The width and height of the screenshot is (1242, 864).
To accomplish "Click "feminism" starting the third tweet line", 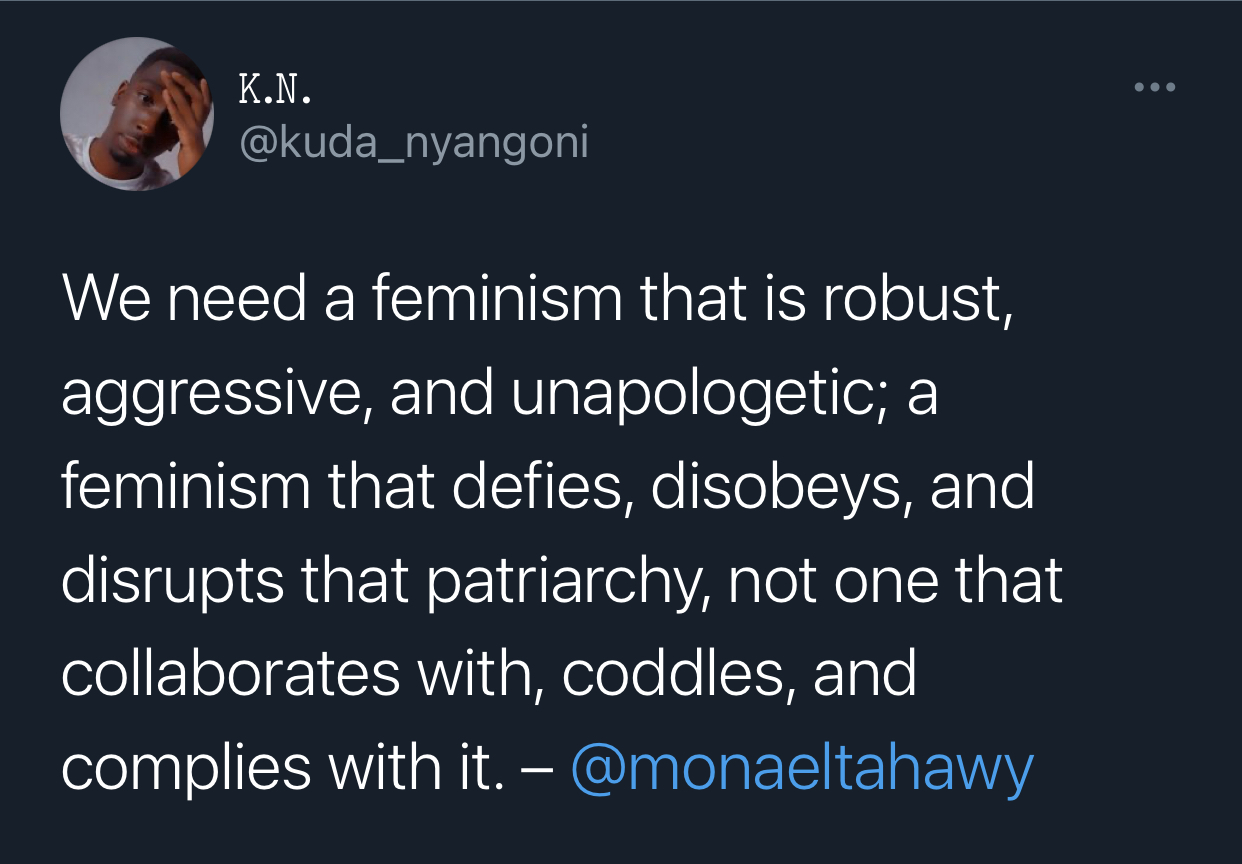I will [187, 487].
